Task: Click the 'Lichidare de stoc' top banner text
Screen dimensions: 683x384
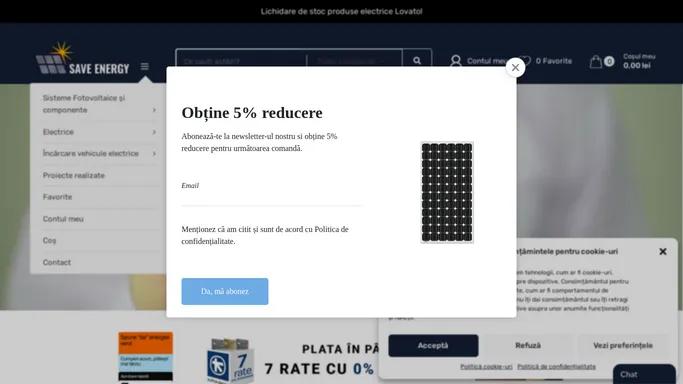Action: [342, 11]
